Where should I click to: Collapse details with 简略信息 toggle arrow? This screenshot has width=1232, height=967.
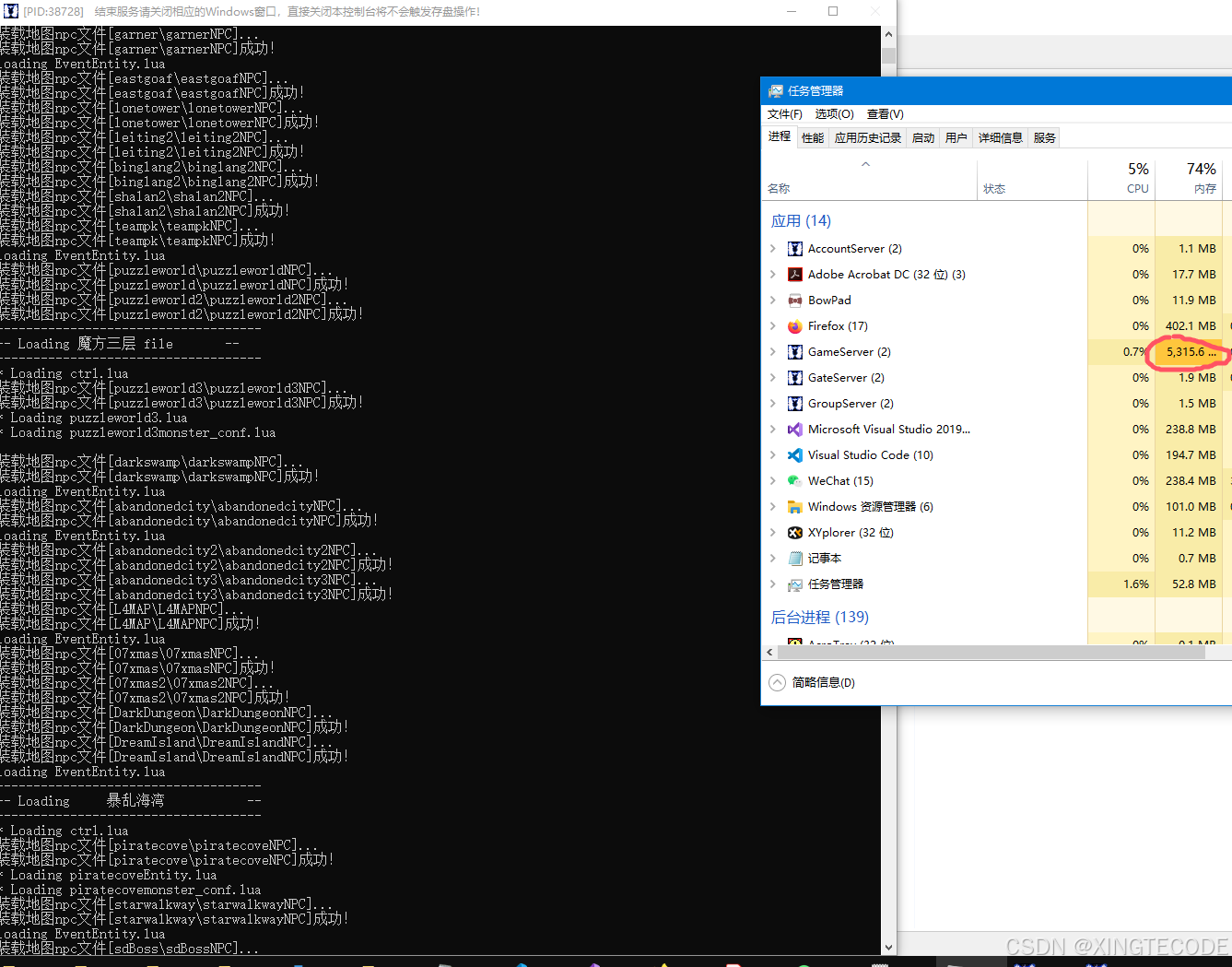coord(777,683)
